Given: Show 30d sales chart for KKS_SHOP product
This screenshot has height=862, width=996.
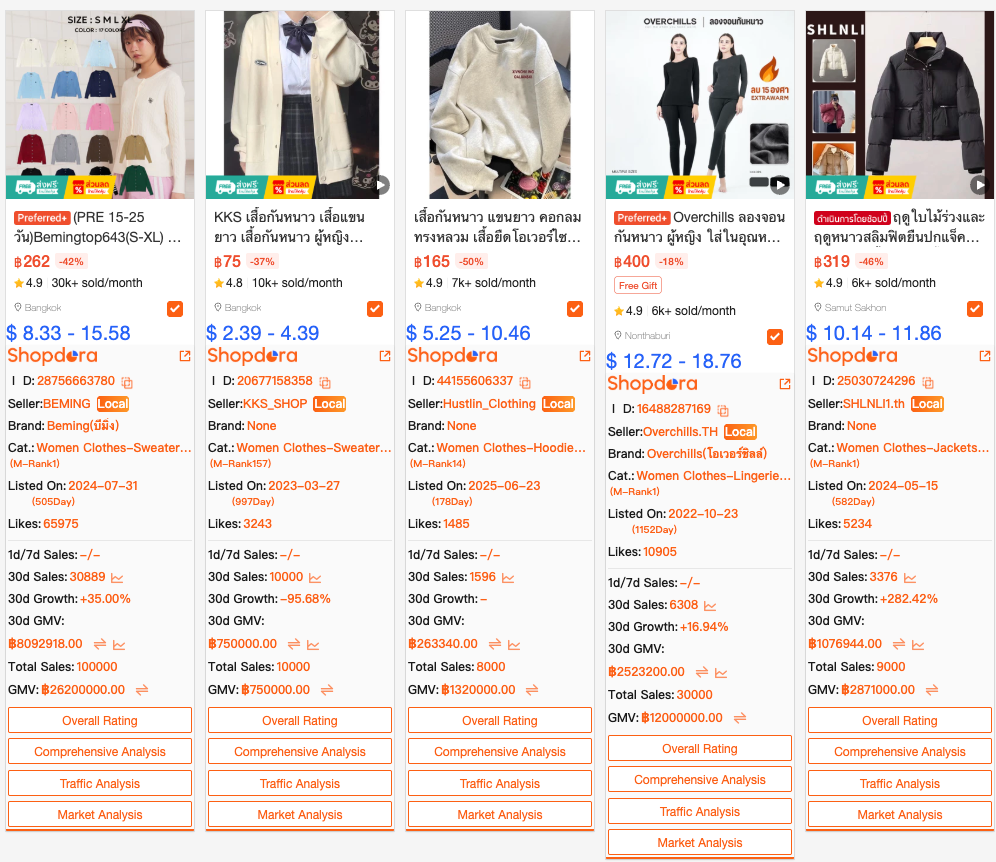Looking at the screenshot, I should 315,577.
